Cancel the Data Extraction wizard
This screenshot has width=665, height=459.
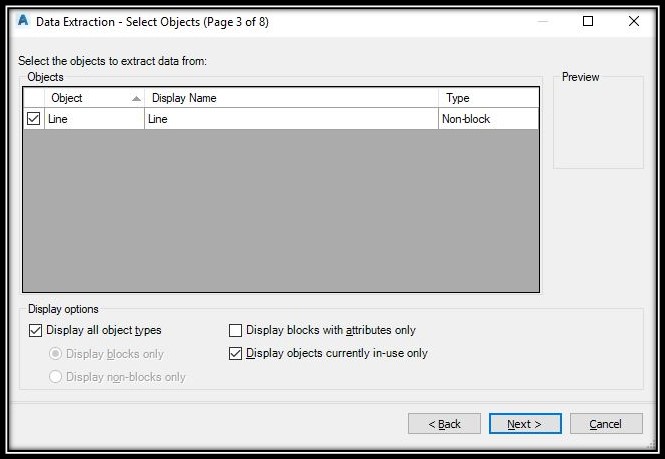pyautogui.click(x=606, y=424)
